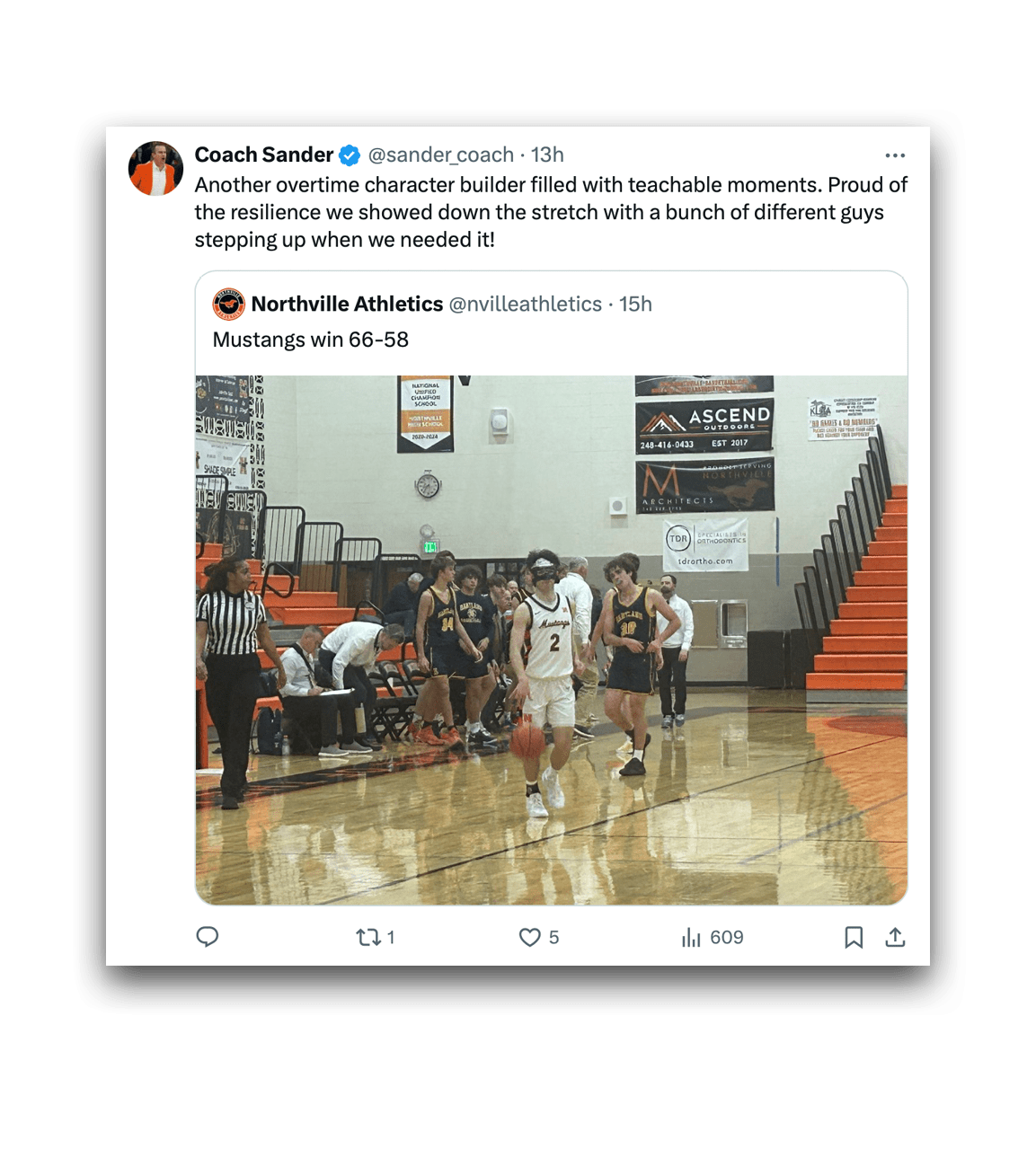Open the reply comment bubble icon
1036x1157 pixels.
pyautogui.click(x=208, y=937)
